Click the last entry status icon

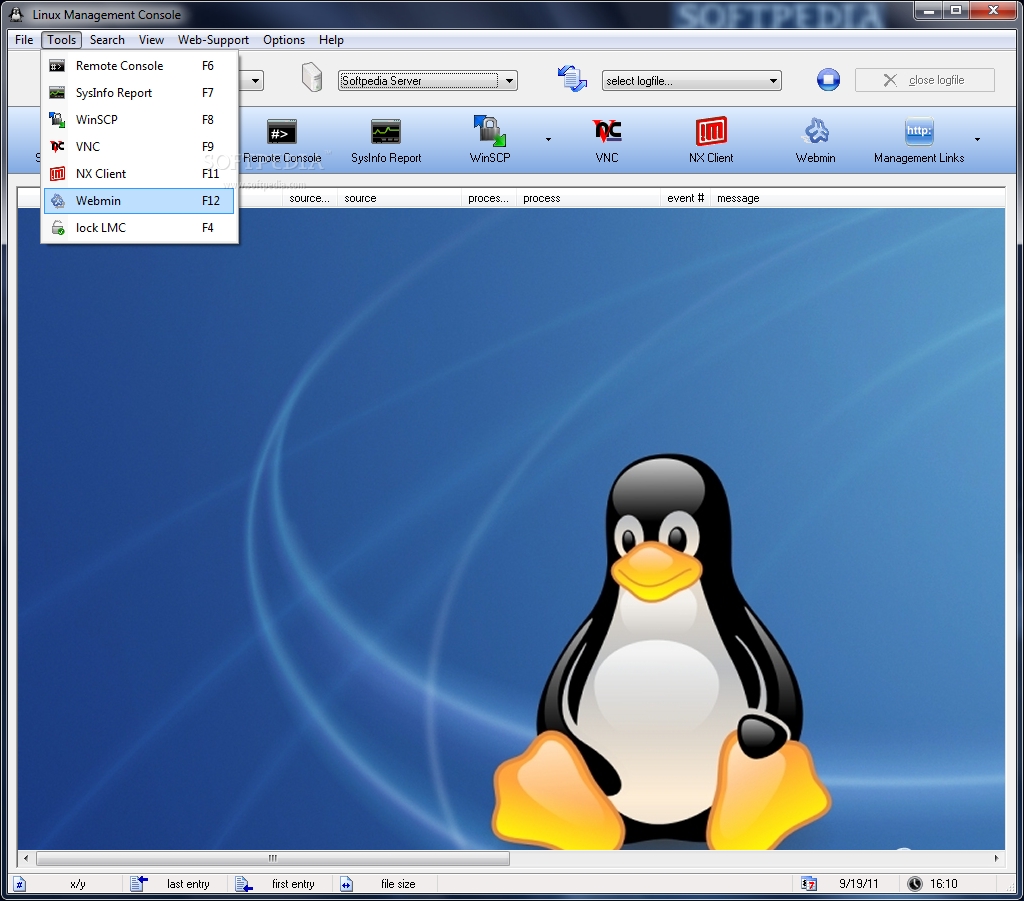coord(138,884)
